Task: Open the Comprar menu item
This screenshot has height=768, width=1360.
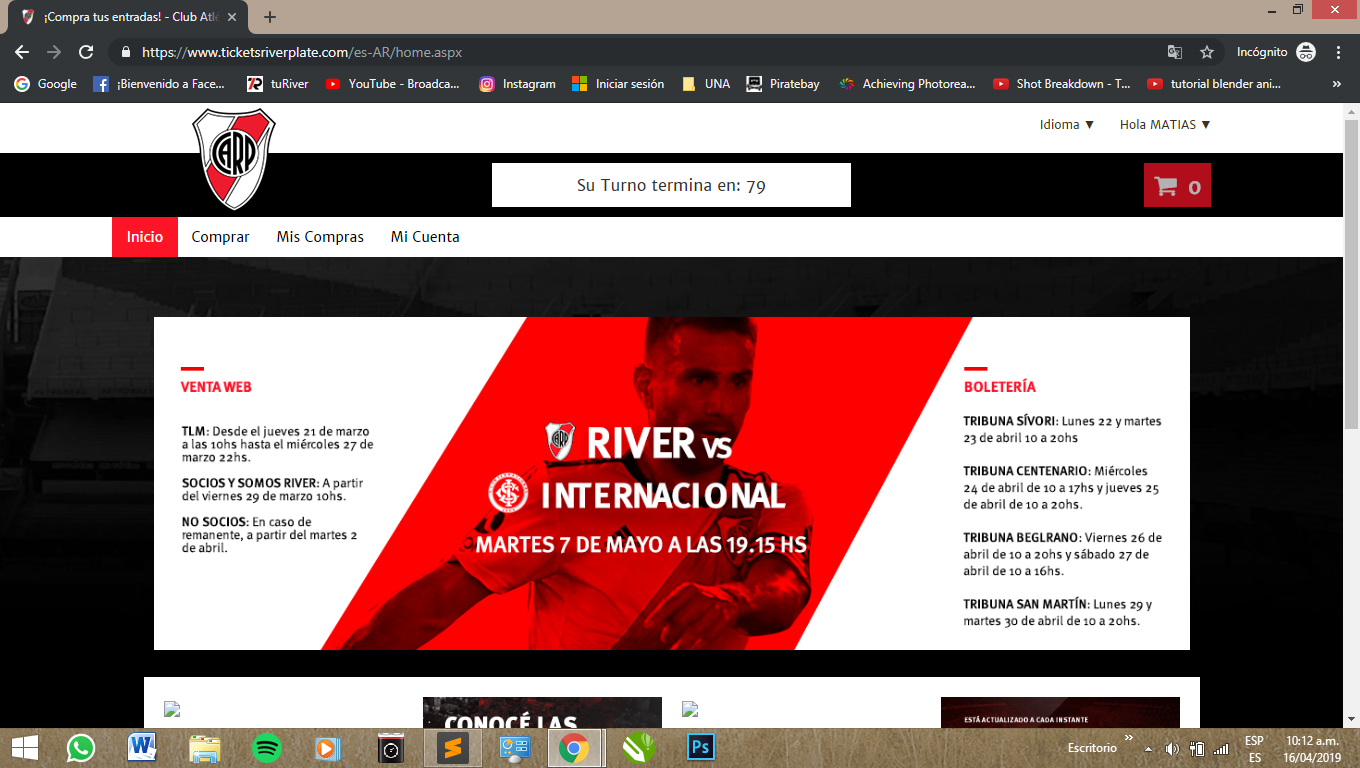Action: pyautogui.click(x=221, y=237)
